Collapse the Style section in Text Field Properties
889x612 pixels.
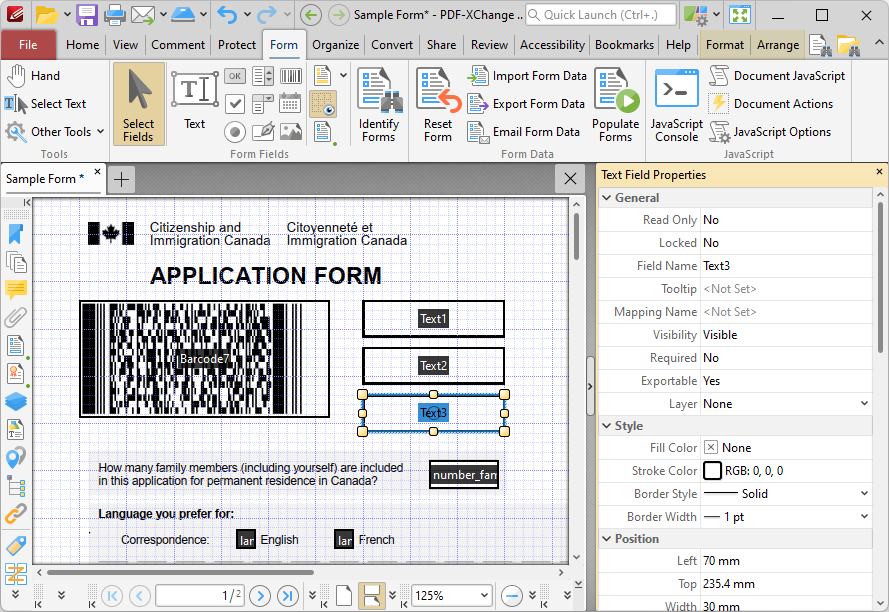click(606, 425)
